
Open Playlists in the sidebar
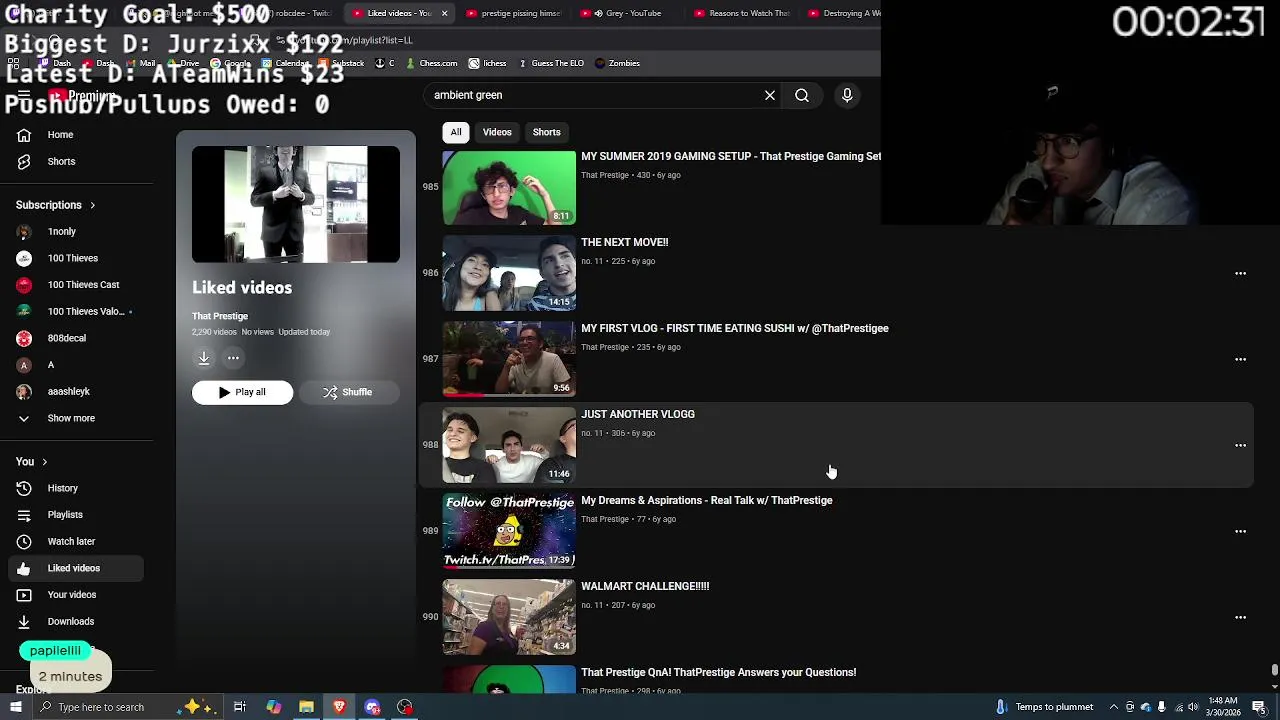click(76, 515)
